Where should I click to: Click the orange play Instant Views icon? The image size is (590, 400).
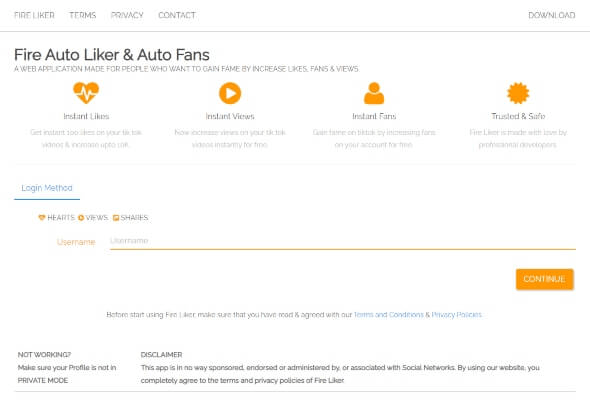coord(230,93)
